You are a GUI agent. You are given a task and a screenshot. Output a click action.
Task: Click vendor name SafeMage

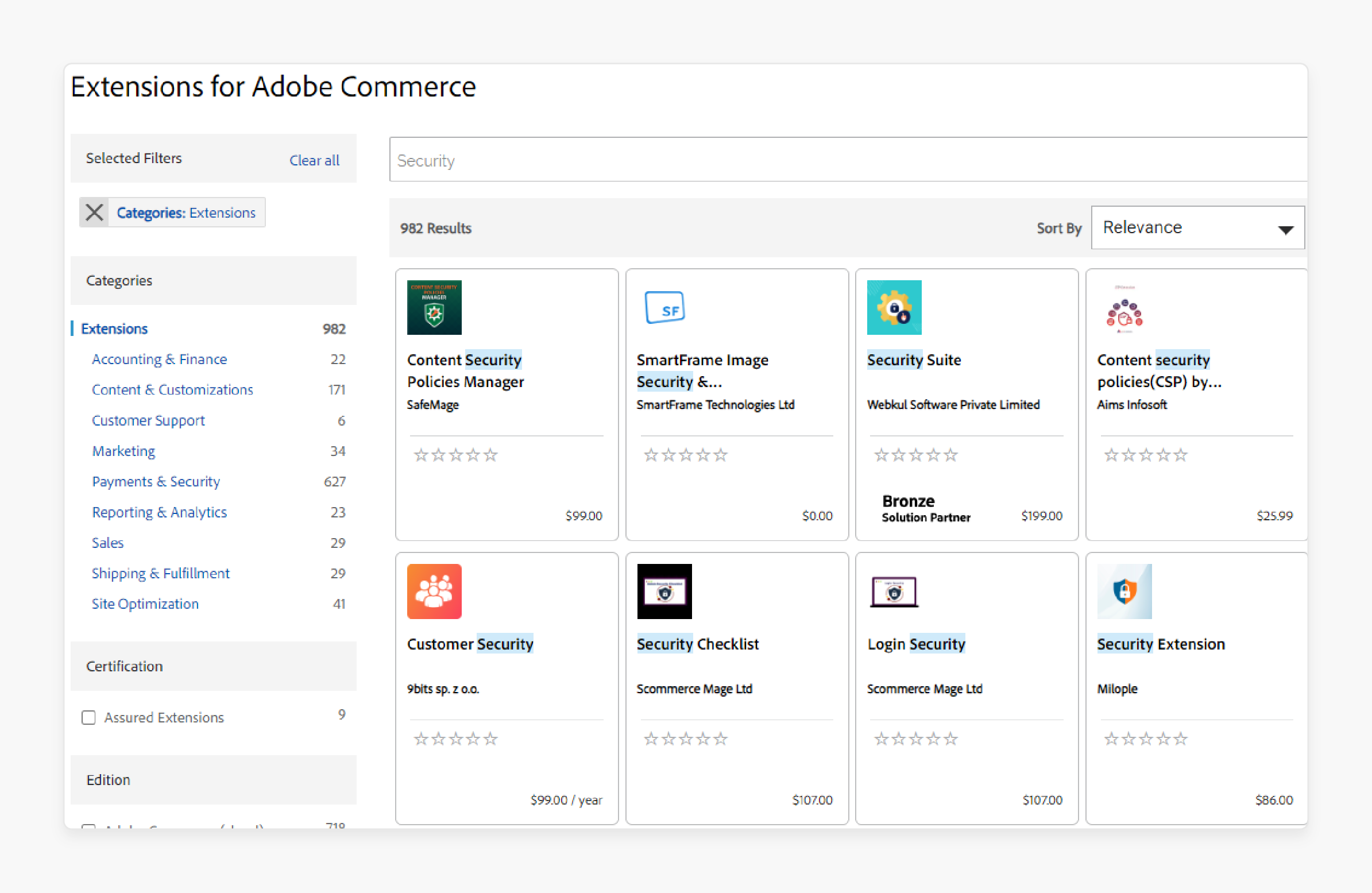[x=432, y=405]
